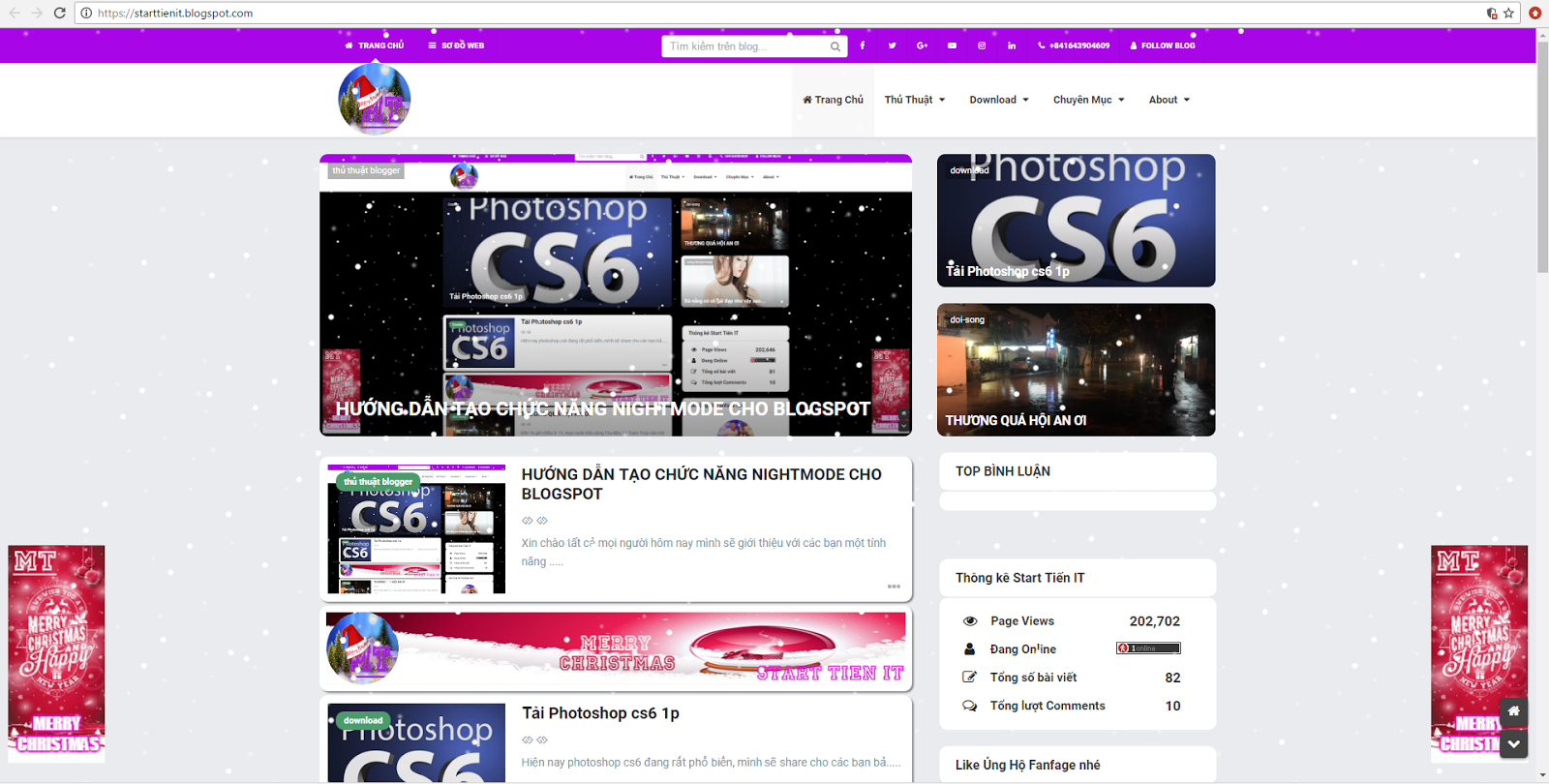Open the Google Plus social link
Viewport: 1549px width, 784px height.
pyautogui.click(x=922, y=45)
